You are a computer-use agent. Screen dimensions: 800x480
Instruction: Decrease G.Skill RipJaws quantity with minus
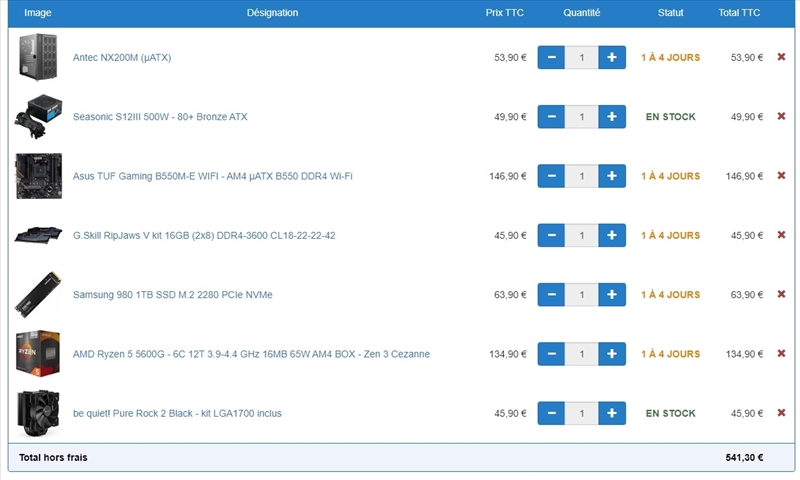[x=551, y=235]
